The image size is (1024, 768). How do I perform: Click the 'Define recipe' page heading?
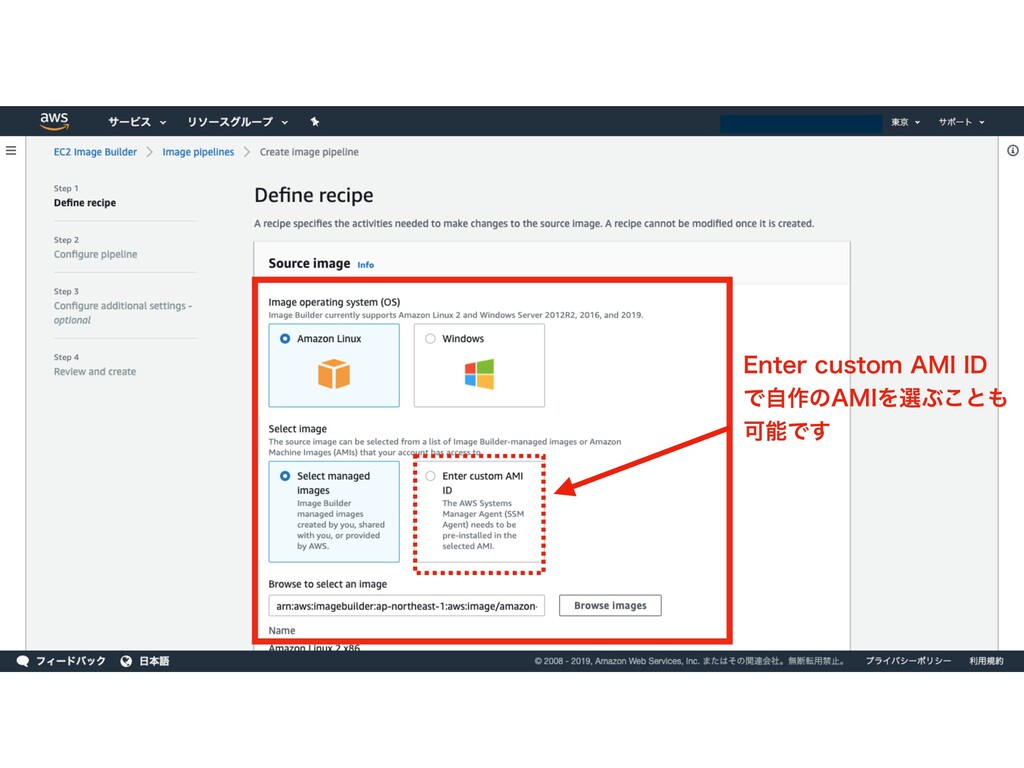(x=314, y=195)
